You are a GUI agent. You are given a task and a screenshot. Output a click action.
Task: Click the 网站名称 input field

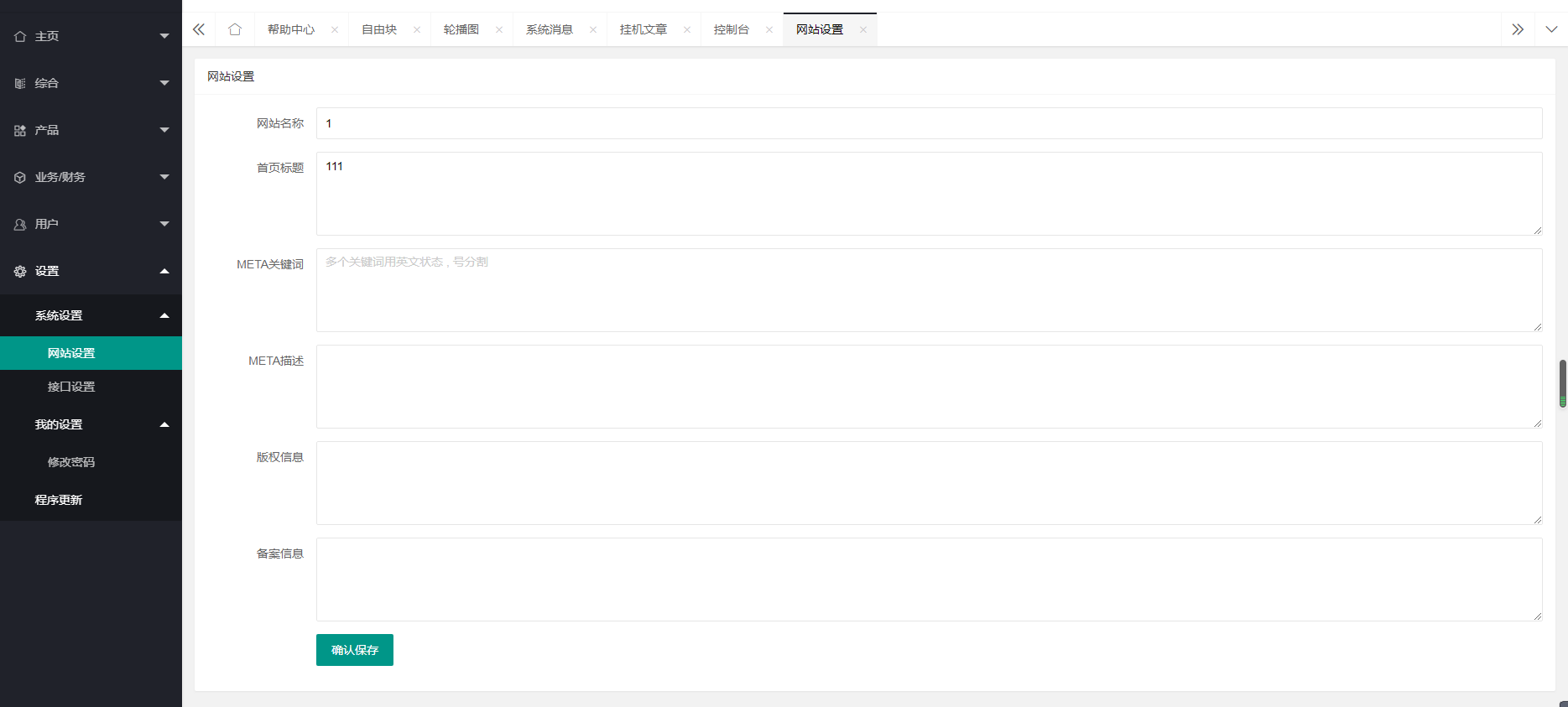[929, 123]
